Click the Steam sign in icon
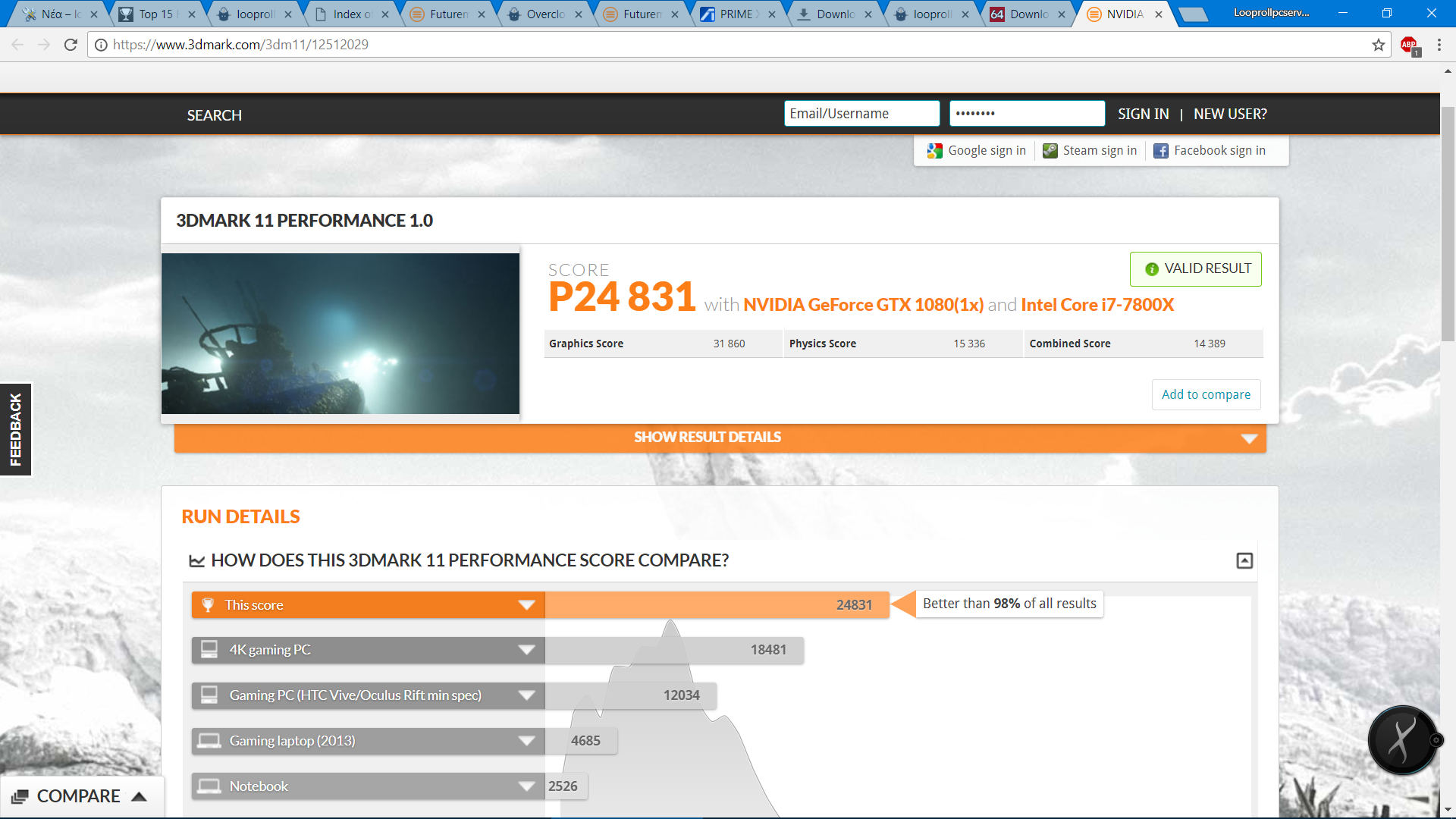Viewport: 1456px width, 819px height. [x=1050, y=151]
